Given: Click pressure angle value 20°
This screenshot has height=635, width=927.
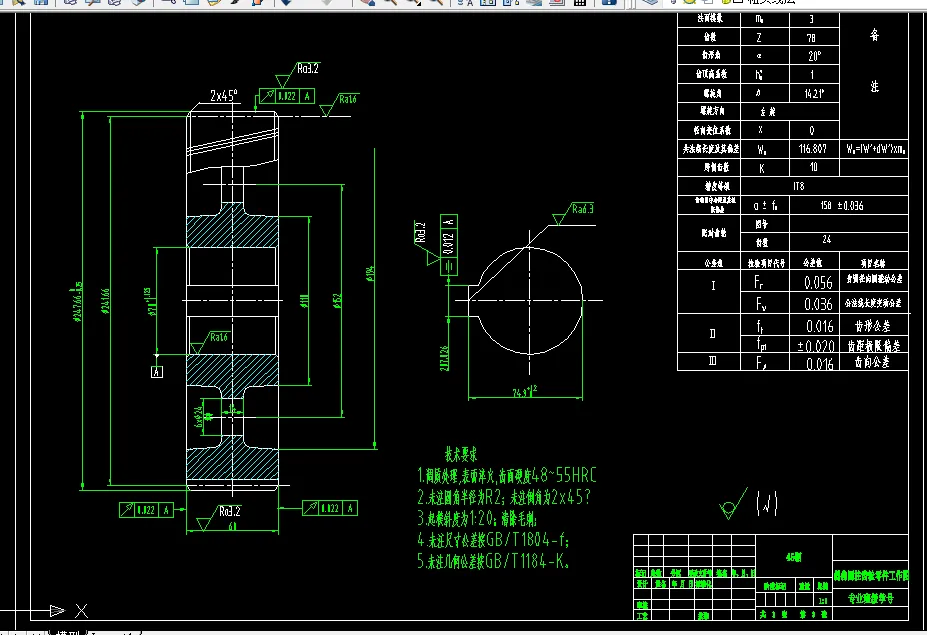Looking at the screenshot, I should click(x=815, y=56).
